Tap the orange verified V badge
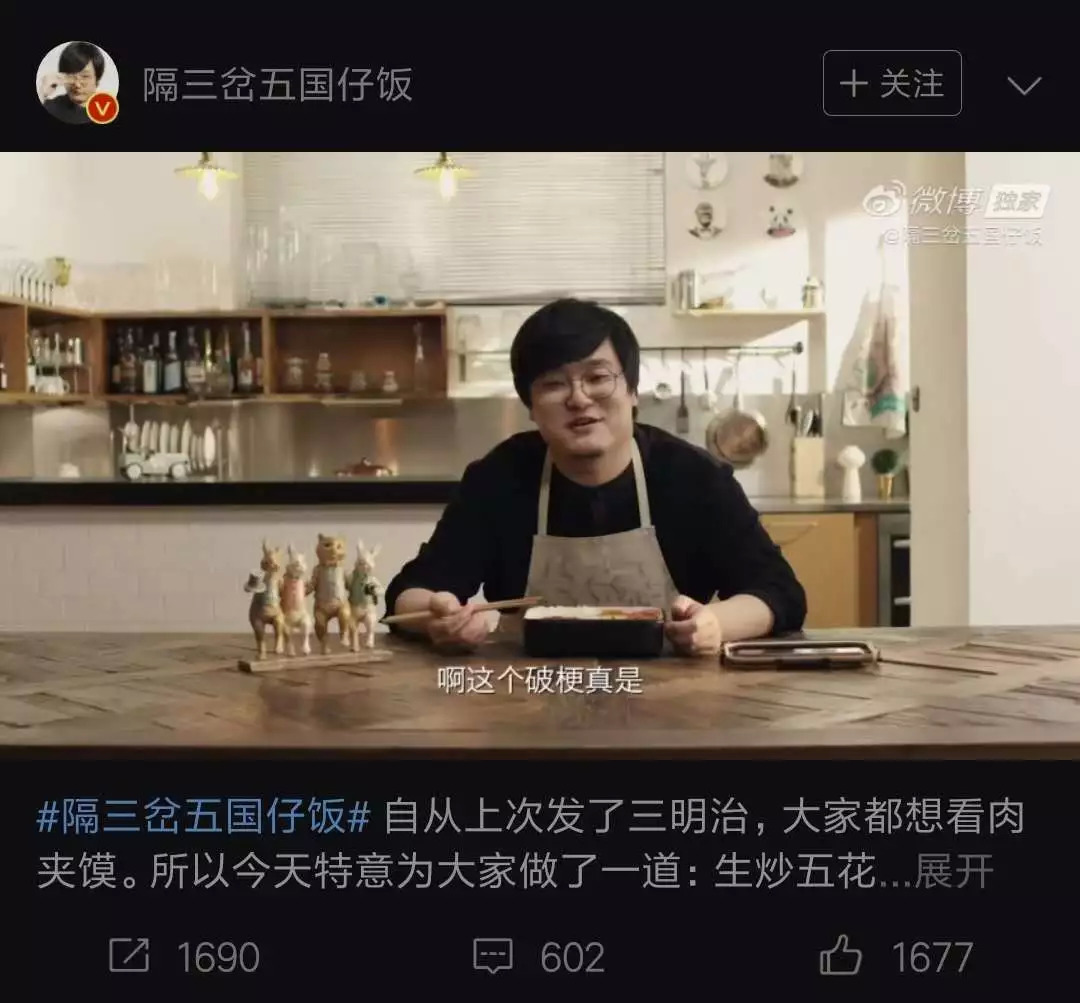Image resolution: width=1080 pixels, height=1003 pixels. click(103, 109)
